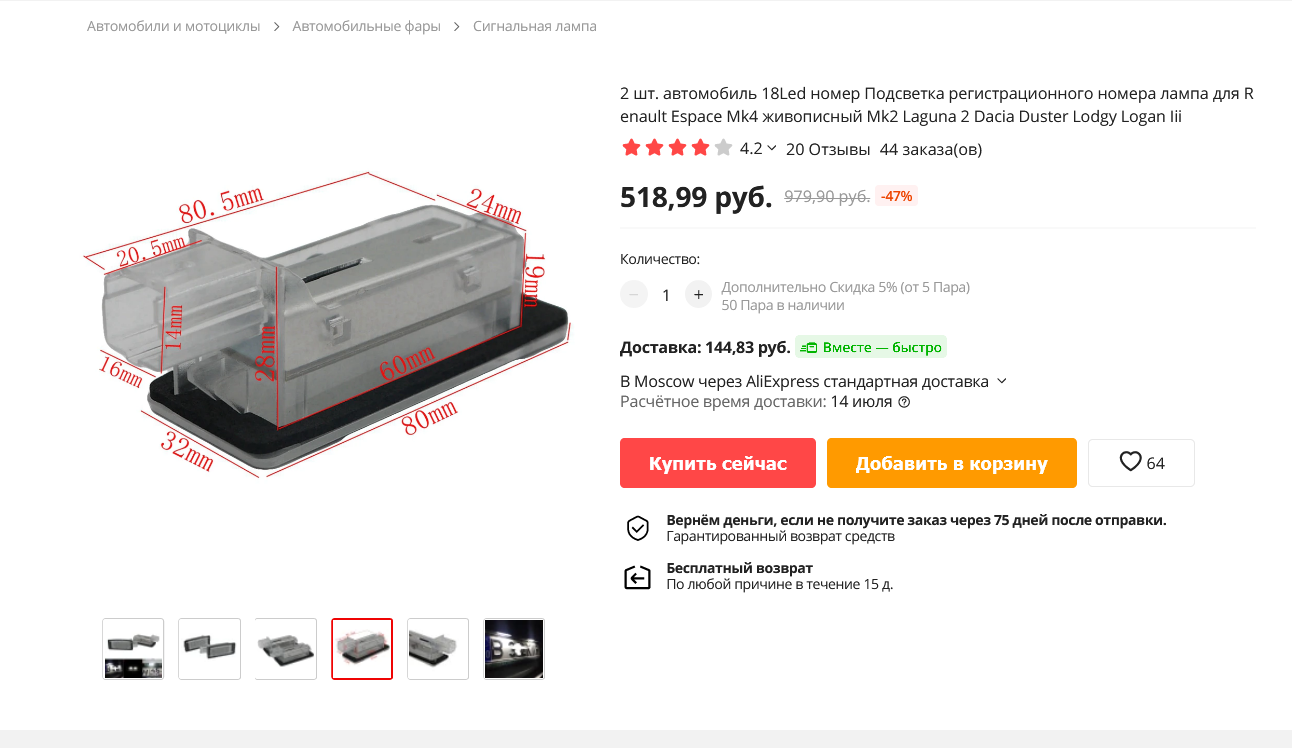
Task: Click the help question mark beside 14 июля
Action: (904, 402)
